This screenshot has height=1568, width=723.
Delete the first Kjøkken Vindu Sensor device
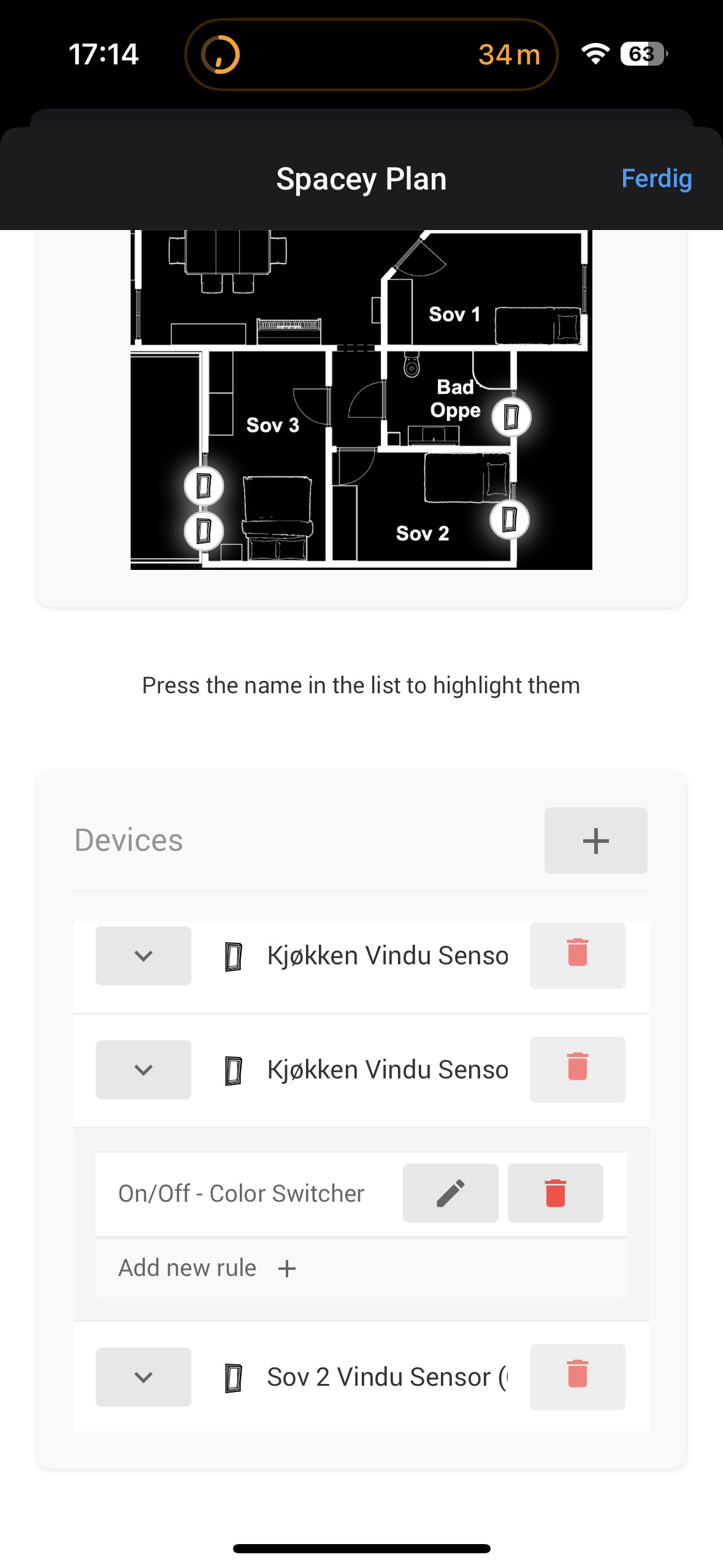pyautogui.click(x=577, y=955)
